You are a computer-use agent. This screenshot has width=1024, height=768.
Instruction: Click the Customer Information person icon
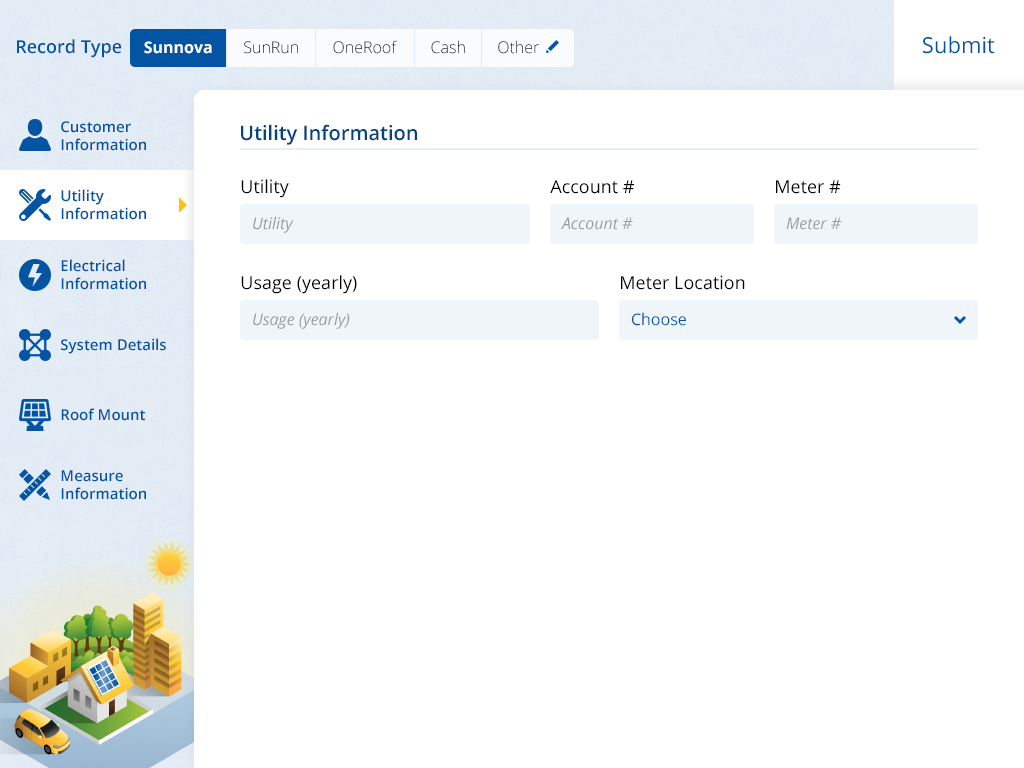tap(35, 135)
